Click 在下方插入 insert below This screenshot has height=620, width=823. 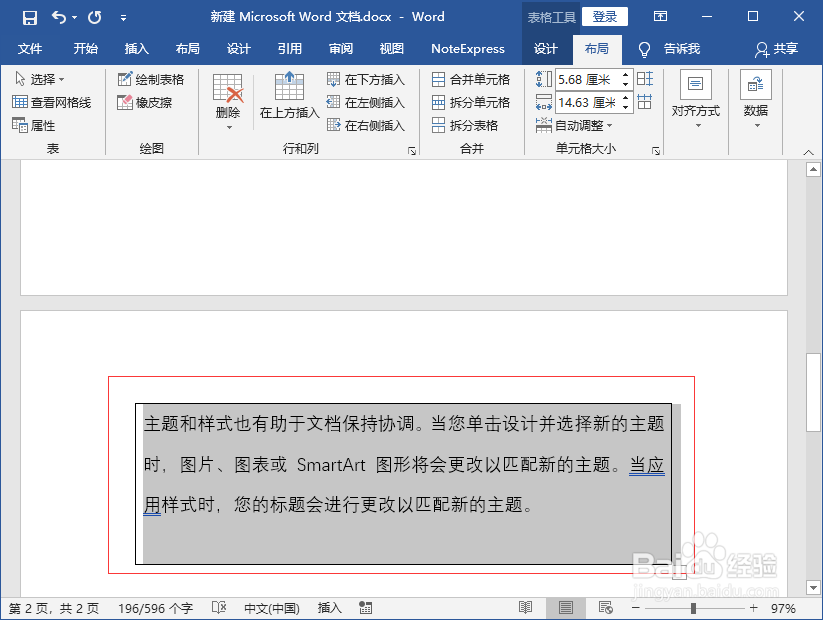(x=366, y=79)
